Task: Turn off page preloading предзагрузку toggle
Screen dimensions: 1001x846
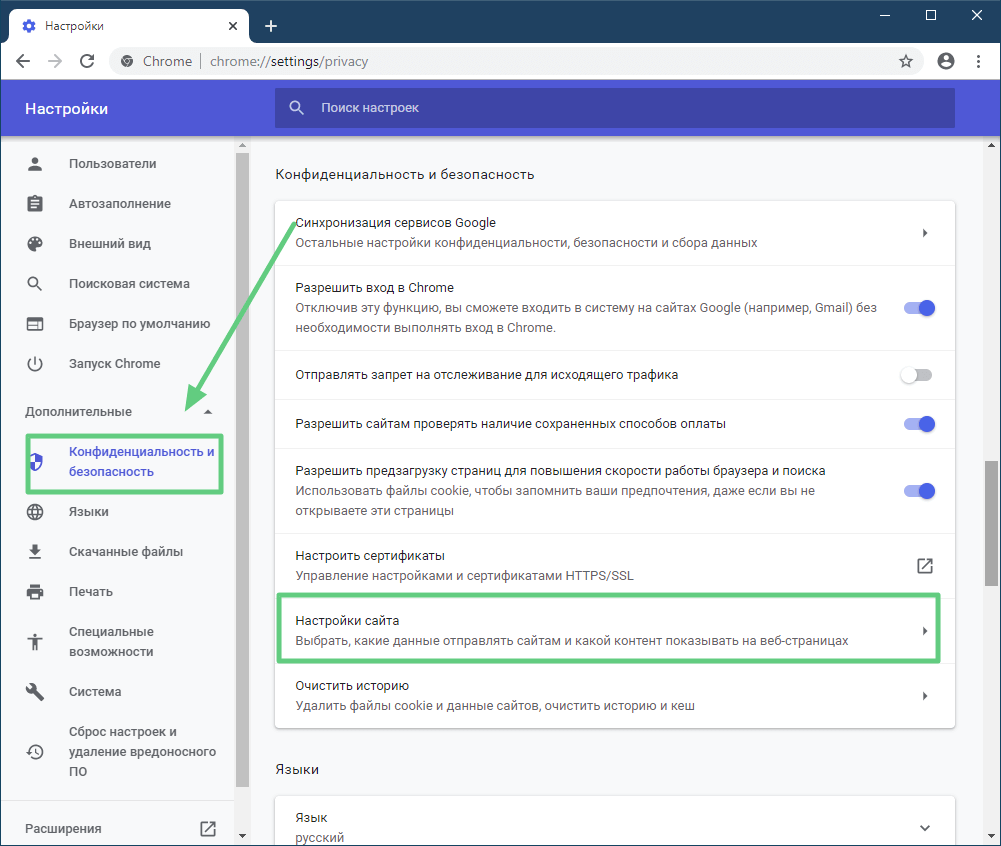Action: [919, 491]
